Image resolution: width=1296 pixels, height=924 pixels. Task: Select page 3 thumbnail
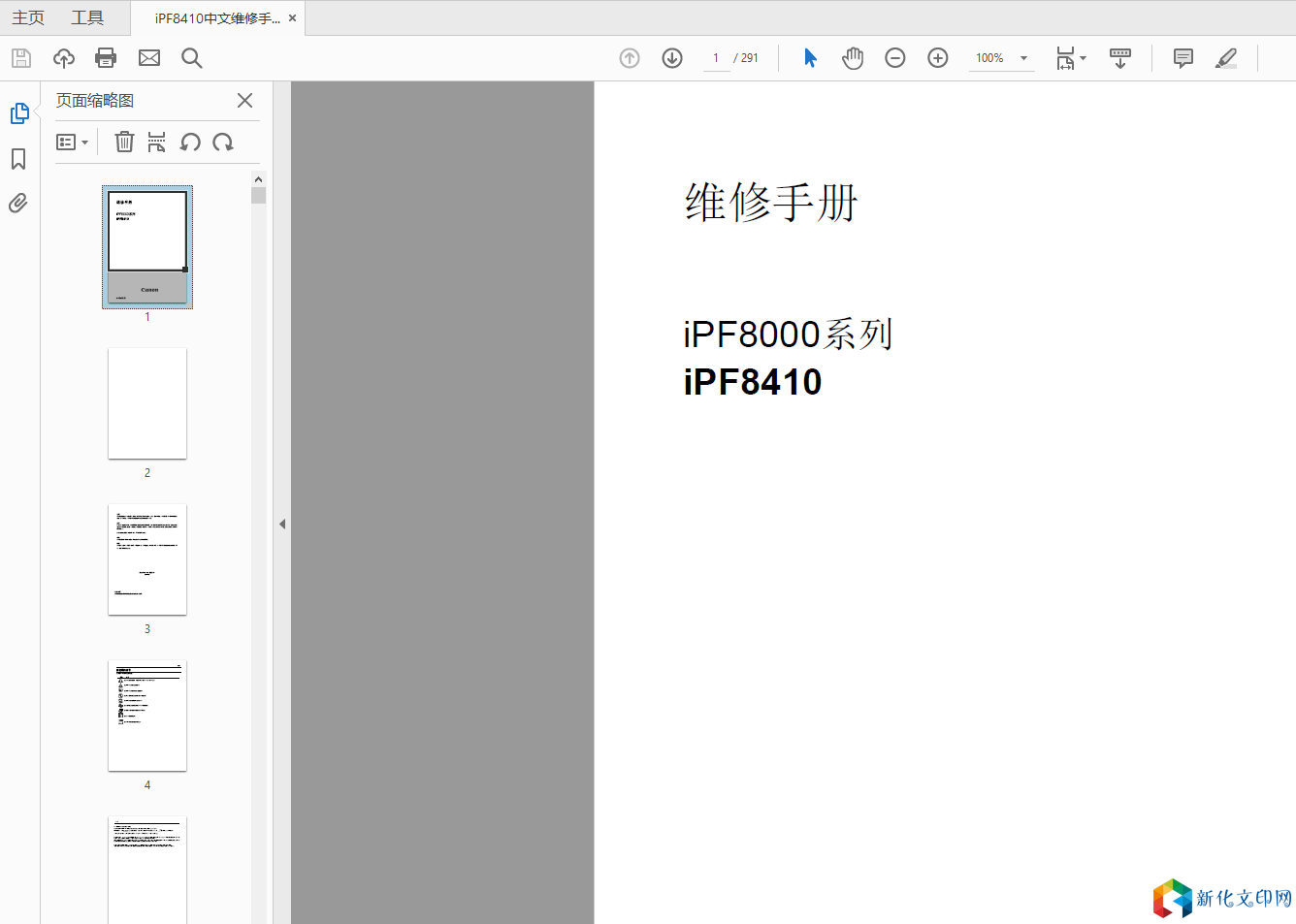pyautogui.click(x=147, y=559)
